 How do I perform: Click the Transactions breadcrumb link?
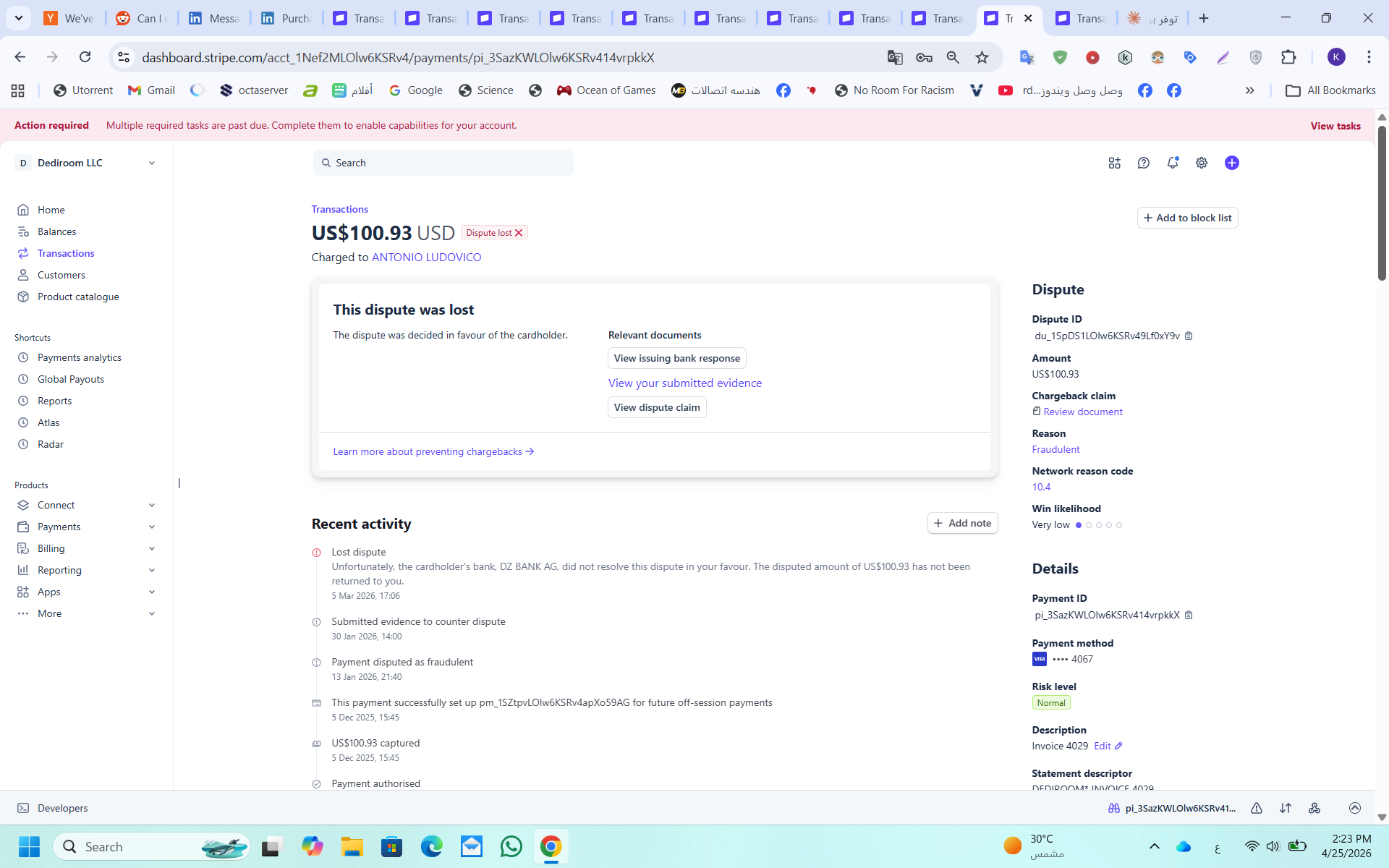coord(340,209)
